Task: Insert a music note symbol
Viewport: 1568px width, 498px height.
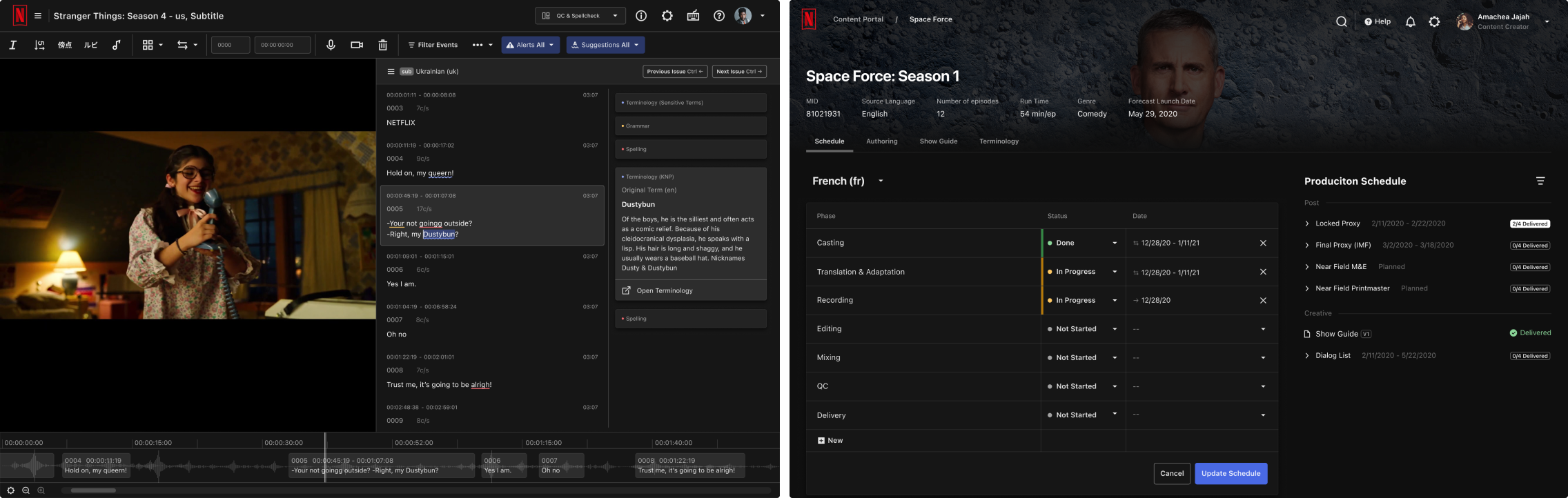Action: (117, 45)
